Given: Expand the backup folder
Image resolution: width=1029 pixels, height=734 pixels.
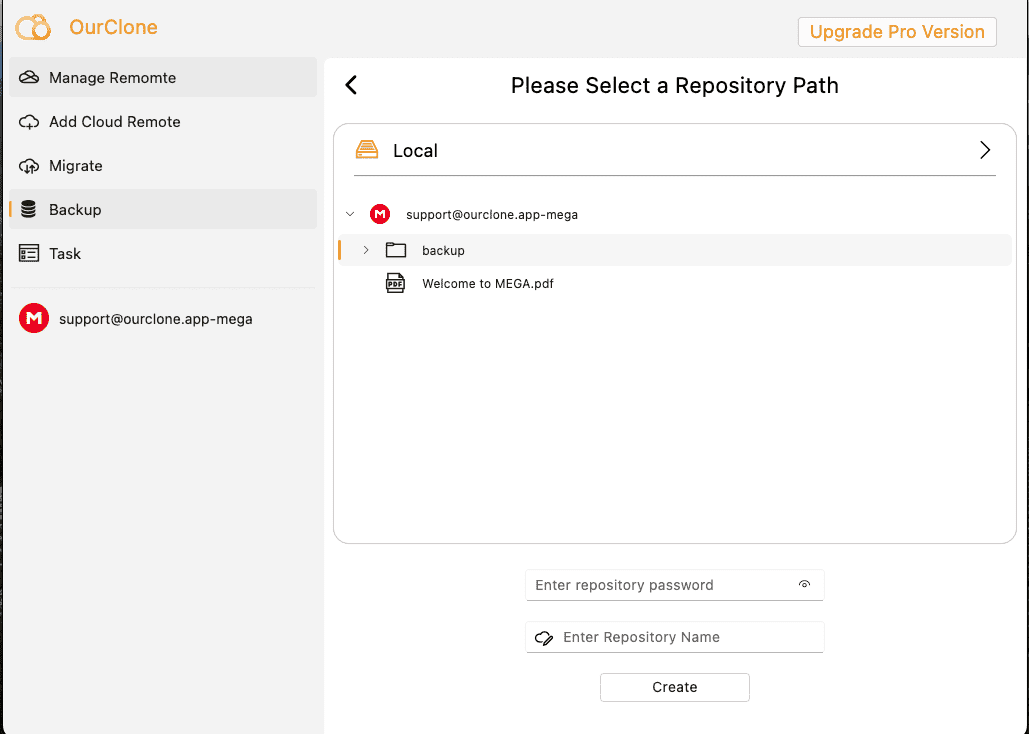Looking at the screenshot, I should click(x=366, y=250).
